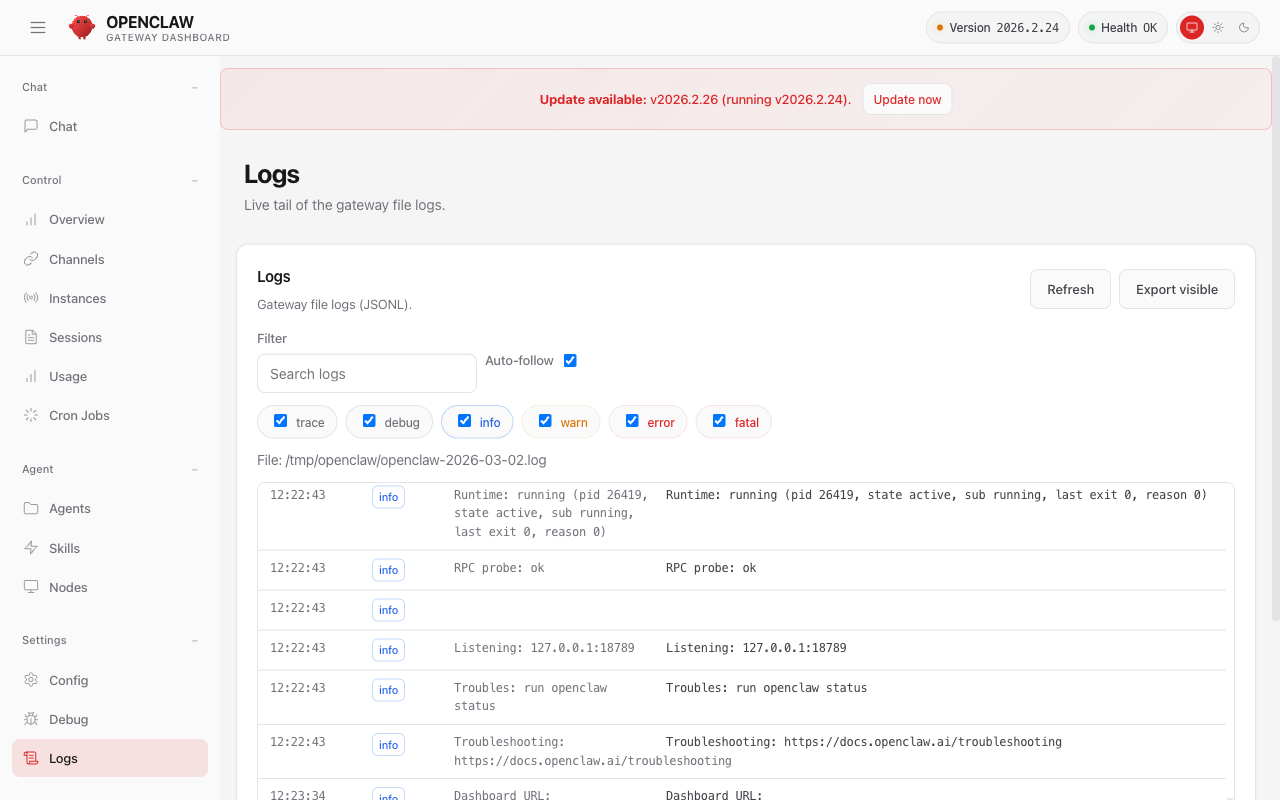Uncheck the trace log level filter

point(280,421)
